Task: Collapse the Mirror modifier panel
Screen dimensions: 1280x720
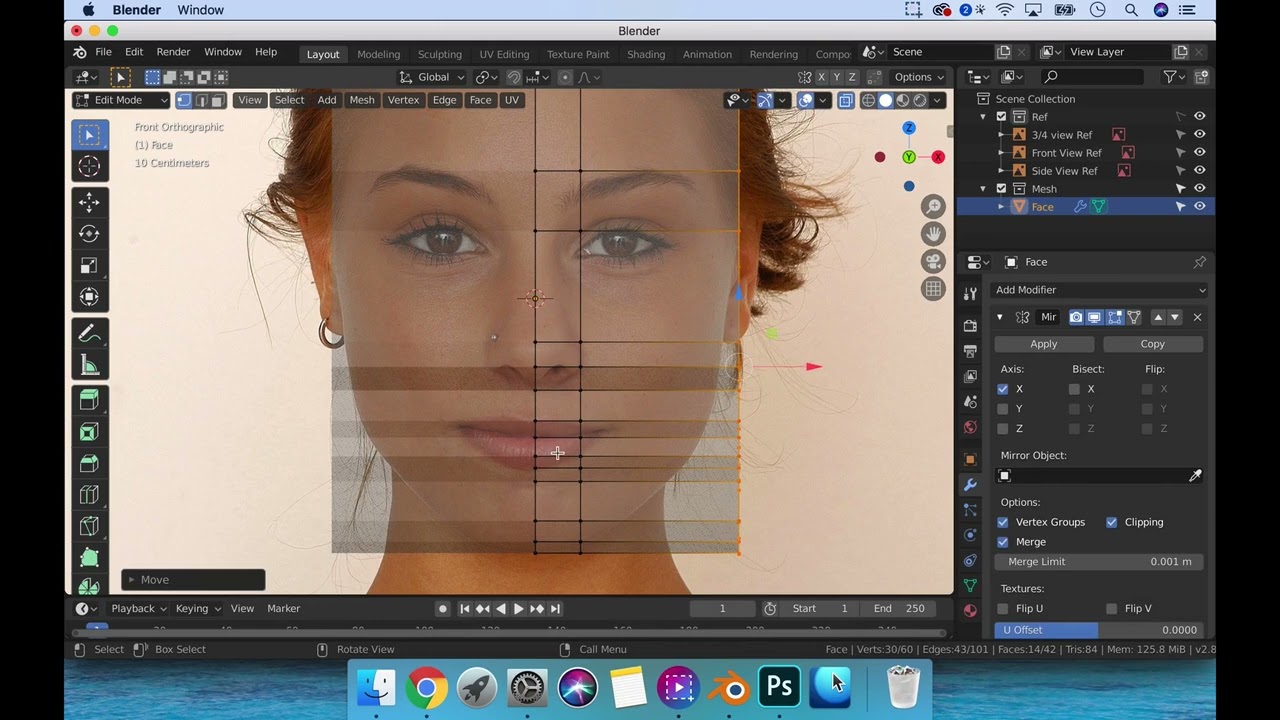Action: 999,317
